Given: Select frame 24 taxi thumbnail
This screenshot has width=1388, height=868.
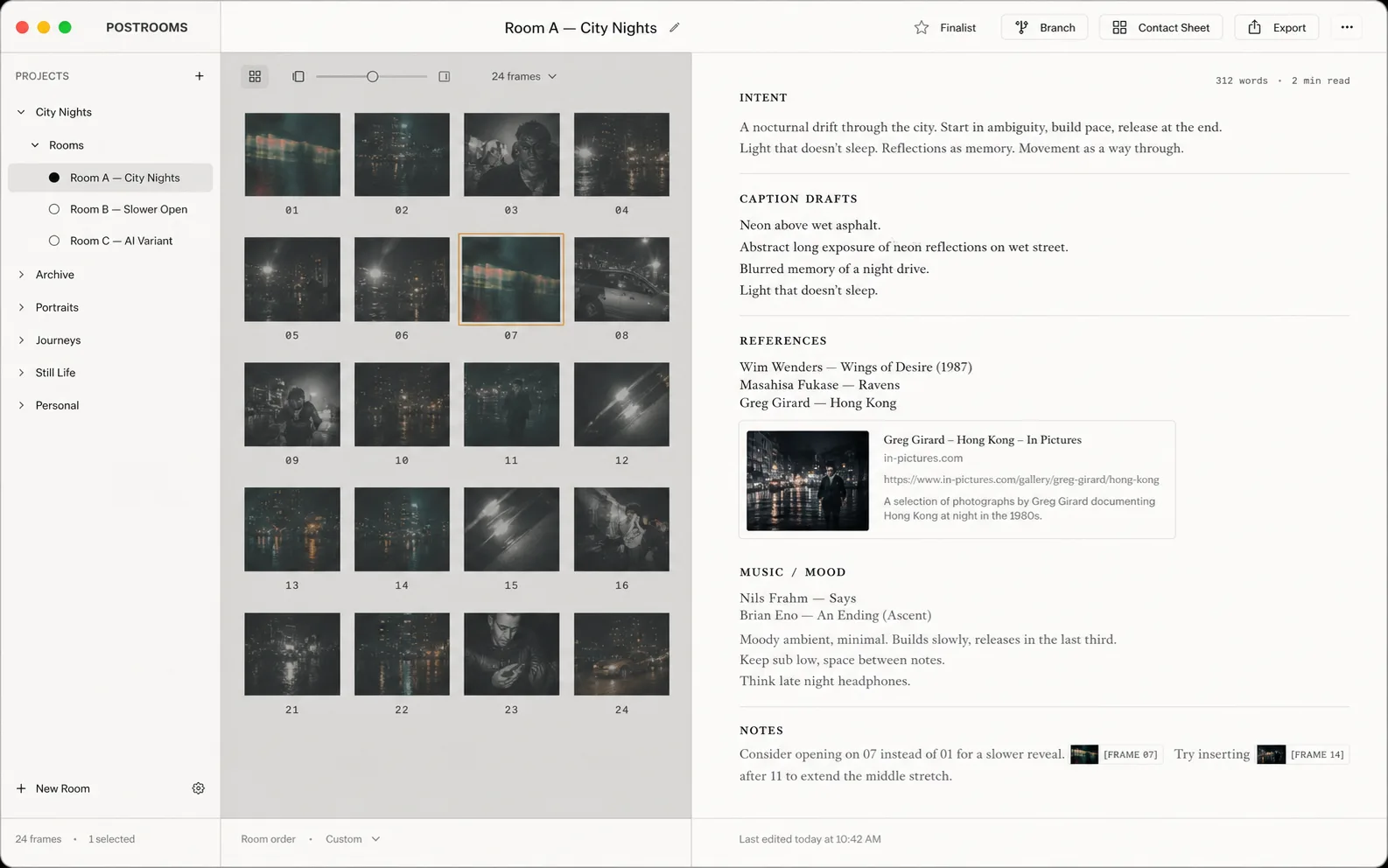Looking at the screenshot, I should click(x=621, y=654).
